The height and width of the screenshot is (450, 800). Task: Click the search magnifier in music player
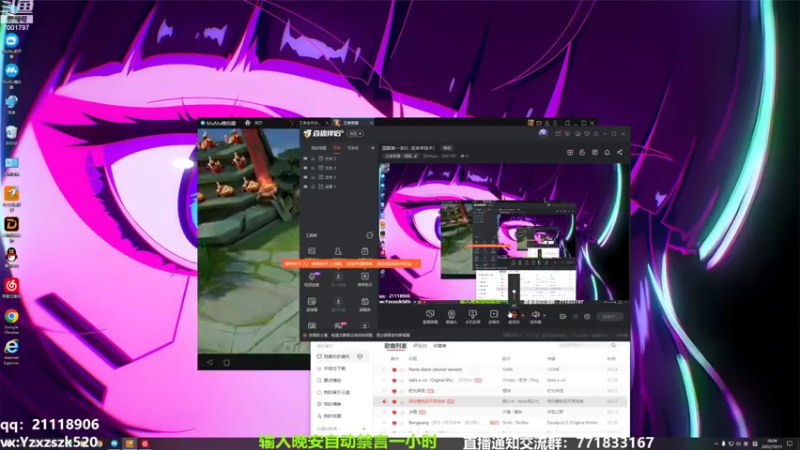coord(613,345)
